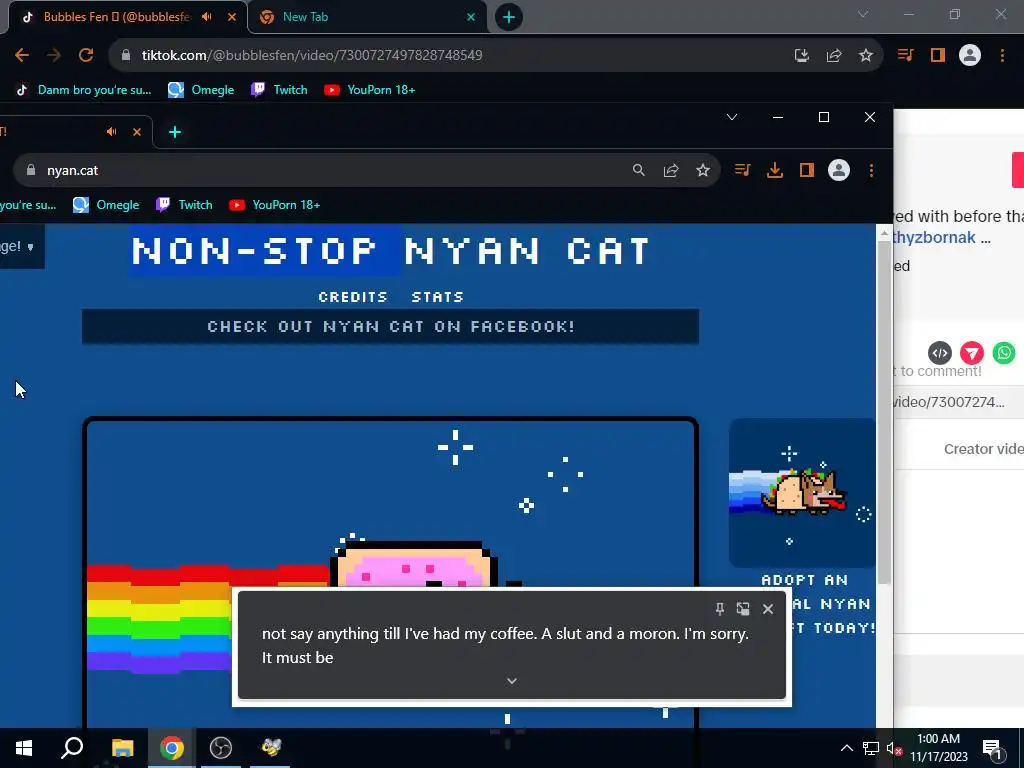Open Twitch bookmark in nyan.cat window
Screen dimensions: 1024x768
184,205
